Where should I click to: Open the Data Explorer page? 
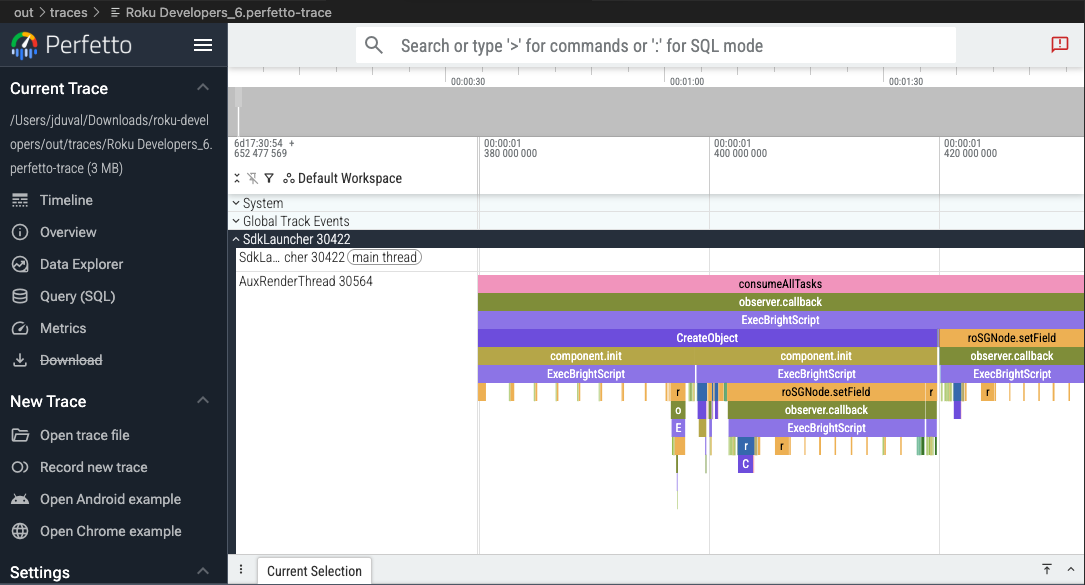pos(81,264)
